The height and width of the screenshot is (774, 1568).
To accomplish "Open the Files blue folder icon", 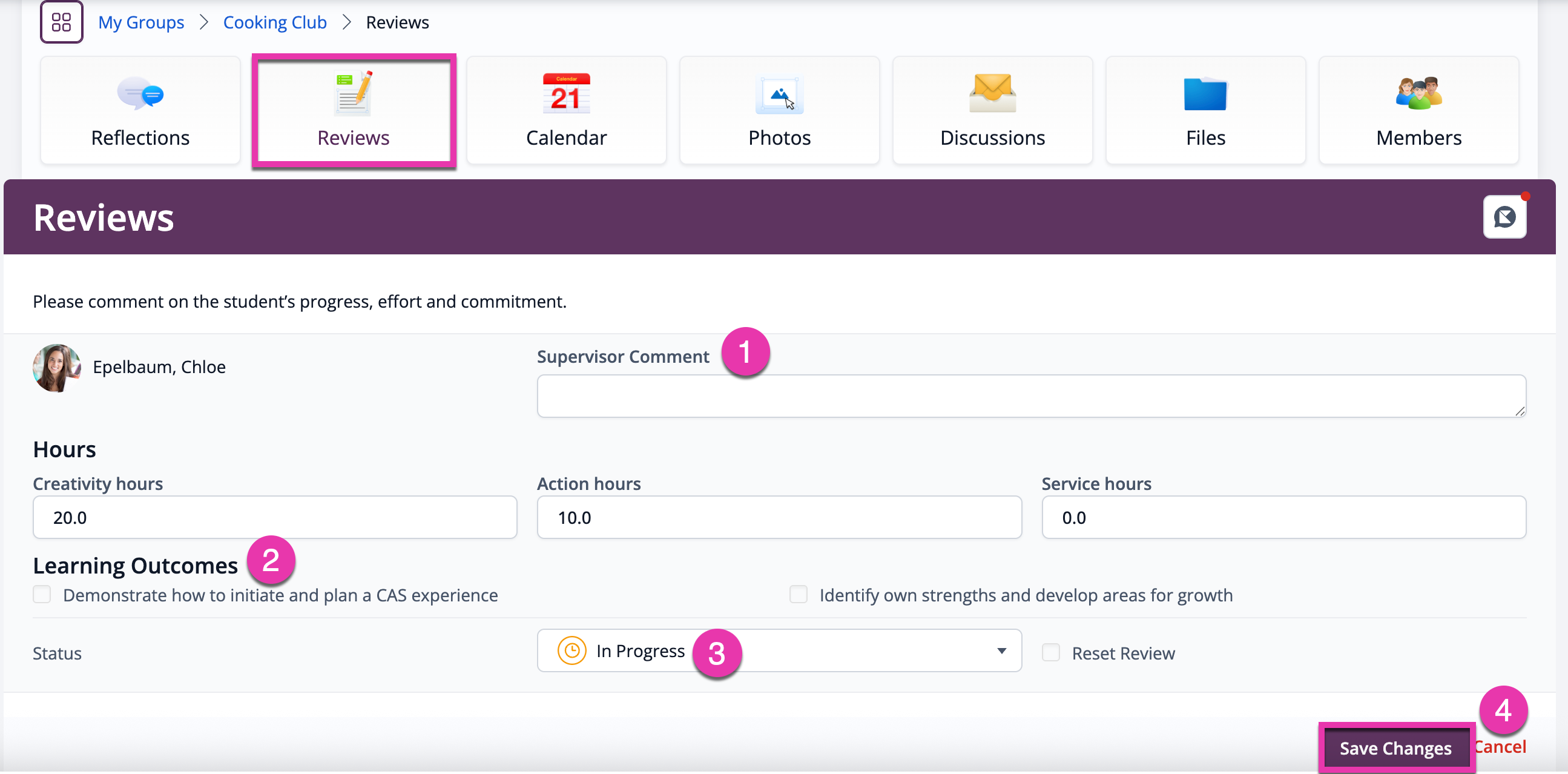I will point(1205,94).
